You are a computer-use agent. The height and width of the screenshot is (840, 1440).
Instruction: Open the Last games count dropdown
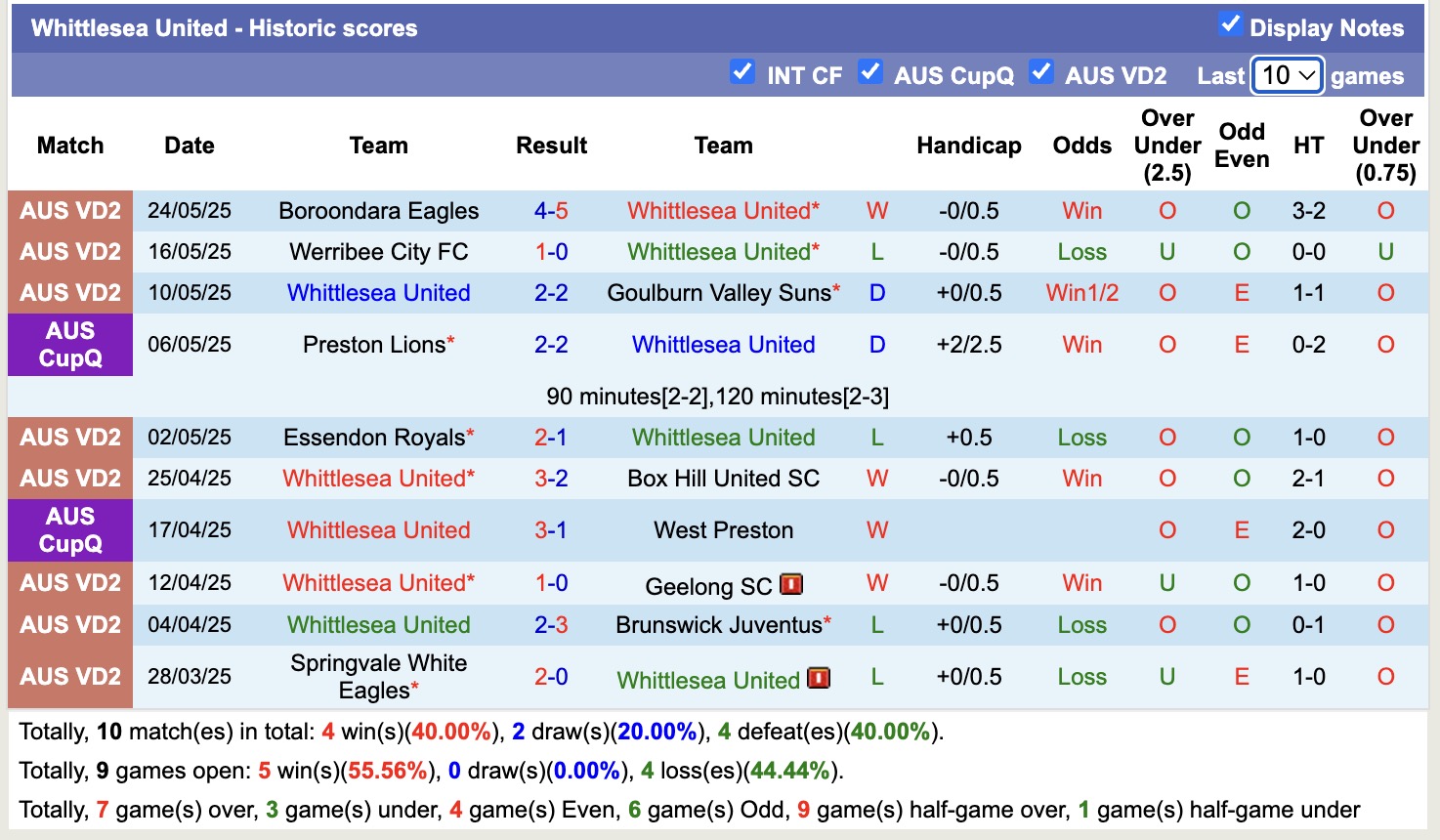[1287, 74]
